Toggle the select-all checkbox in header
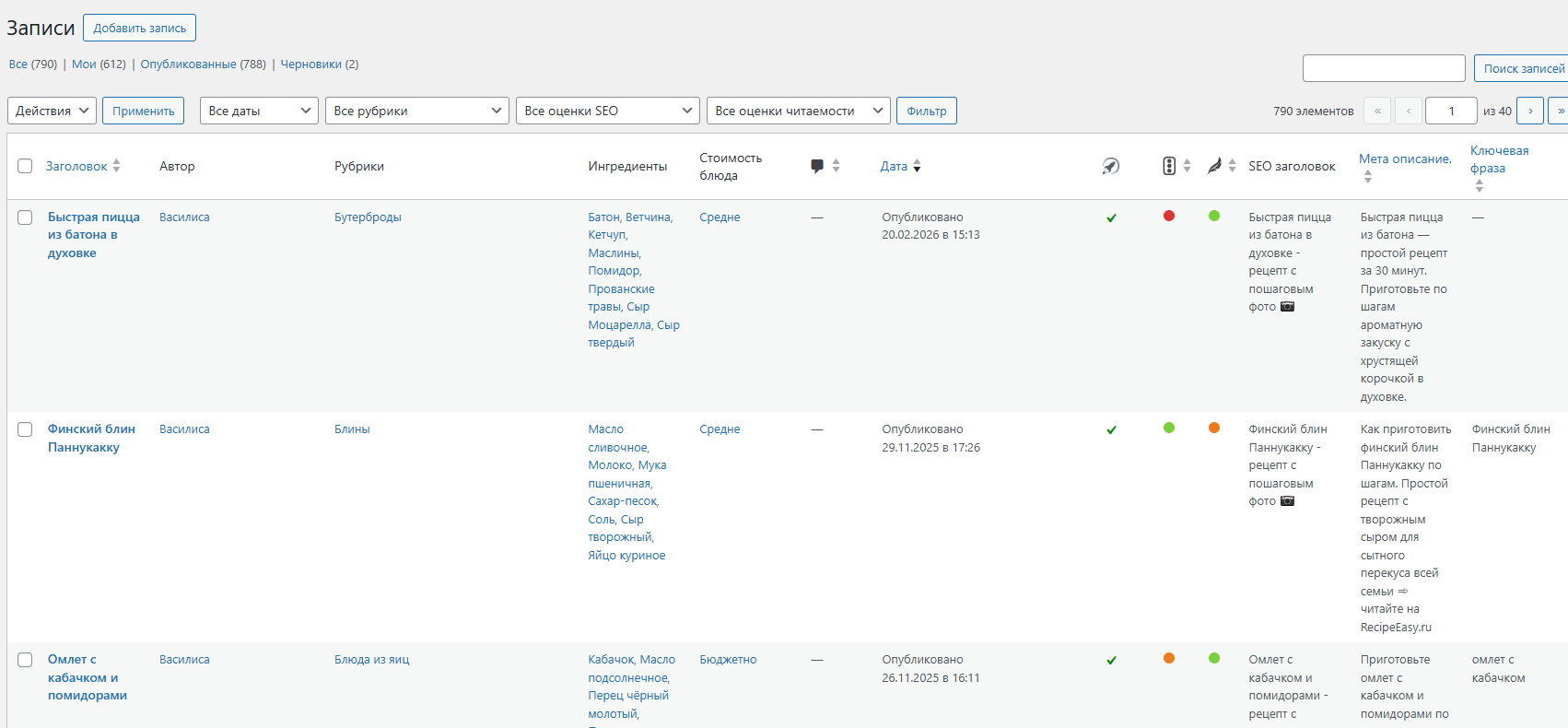 pyautogui.click(x=25, y=166)
